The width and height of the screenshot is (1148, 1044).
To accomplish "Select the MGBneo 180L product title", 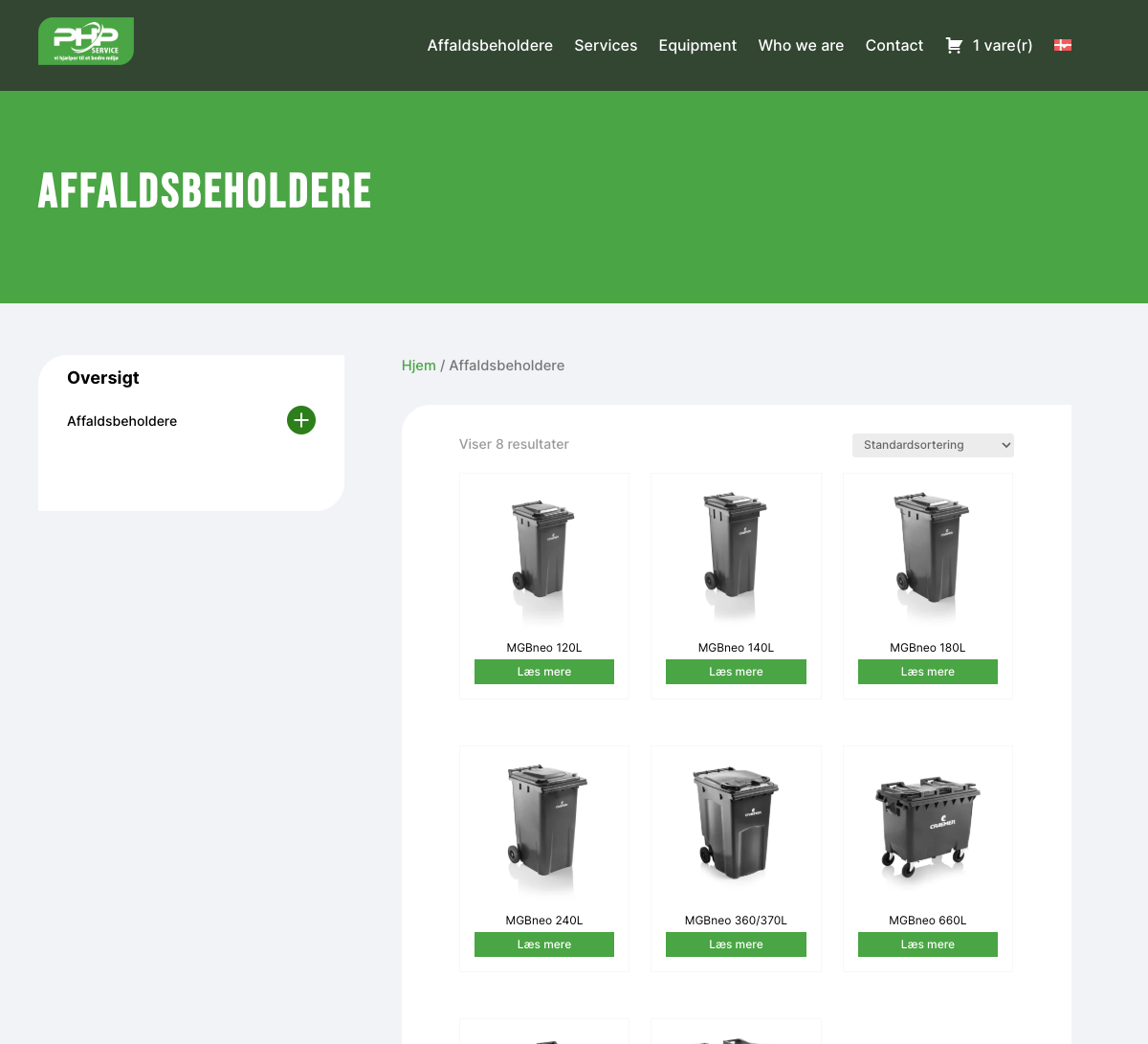I will 928,648.
